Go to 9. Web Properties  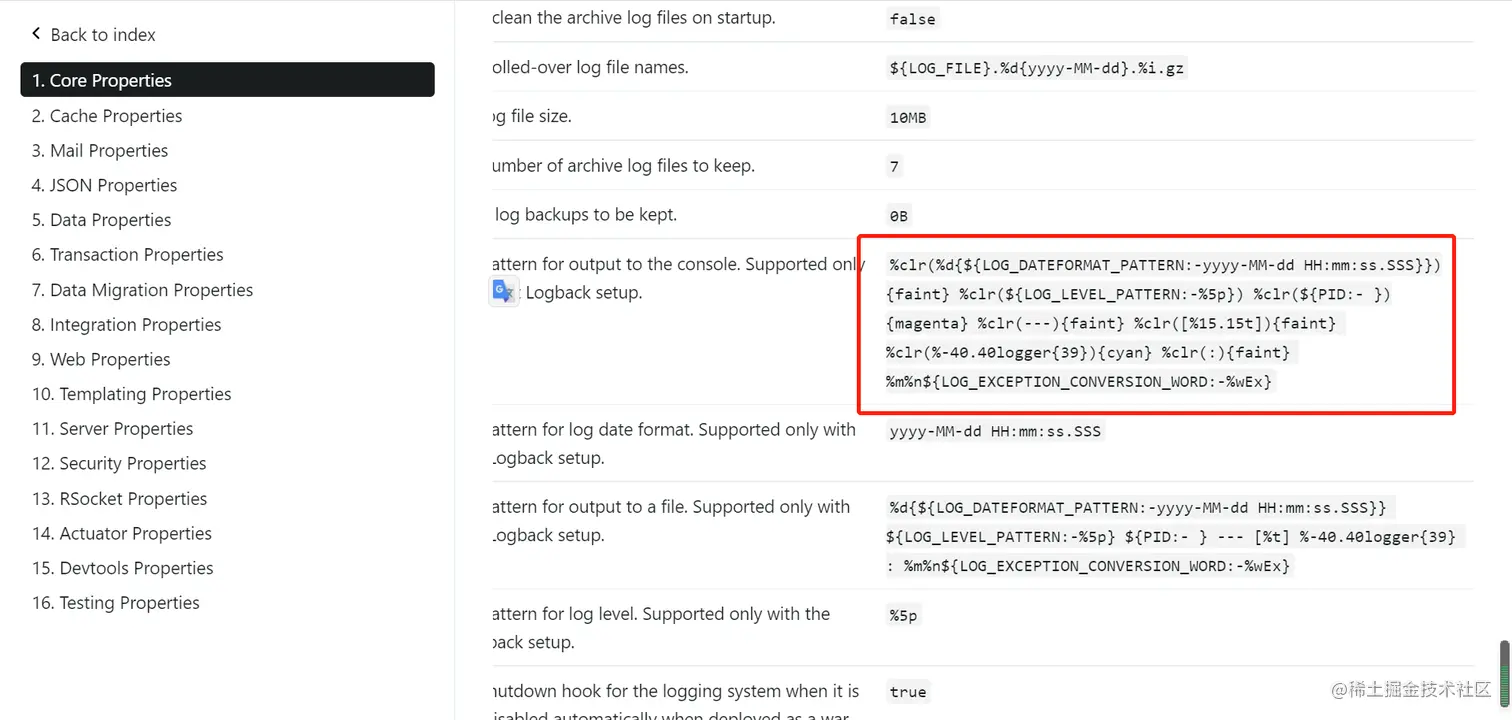(101, 359)
